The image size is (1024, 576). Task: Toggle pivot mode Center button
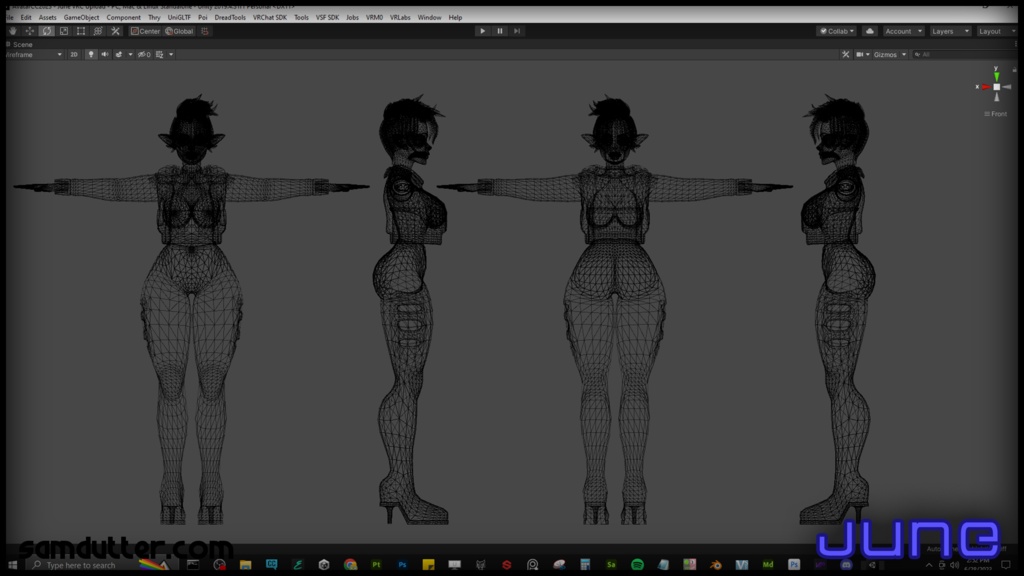pyautogui.click(x=145, y=31)
